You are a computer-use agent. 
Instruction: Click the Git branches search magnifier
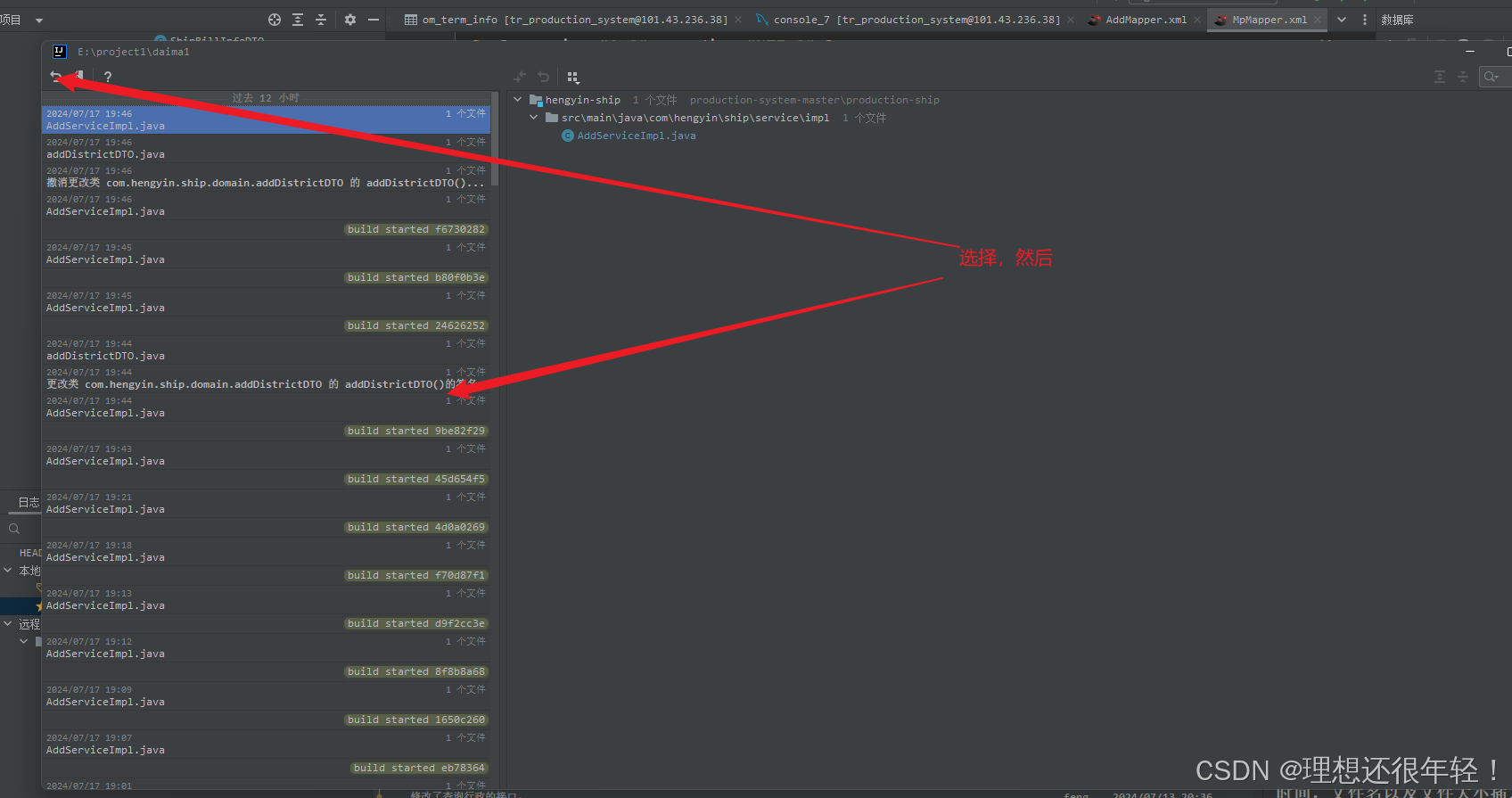point(14,529)
